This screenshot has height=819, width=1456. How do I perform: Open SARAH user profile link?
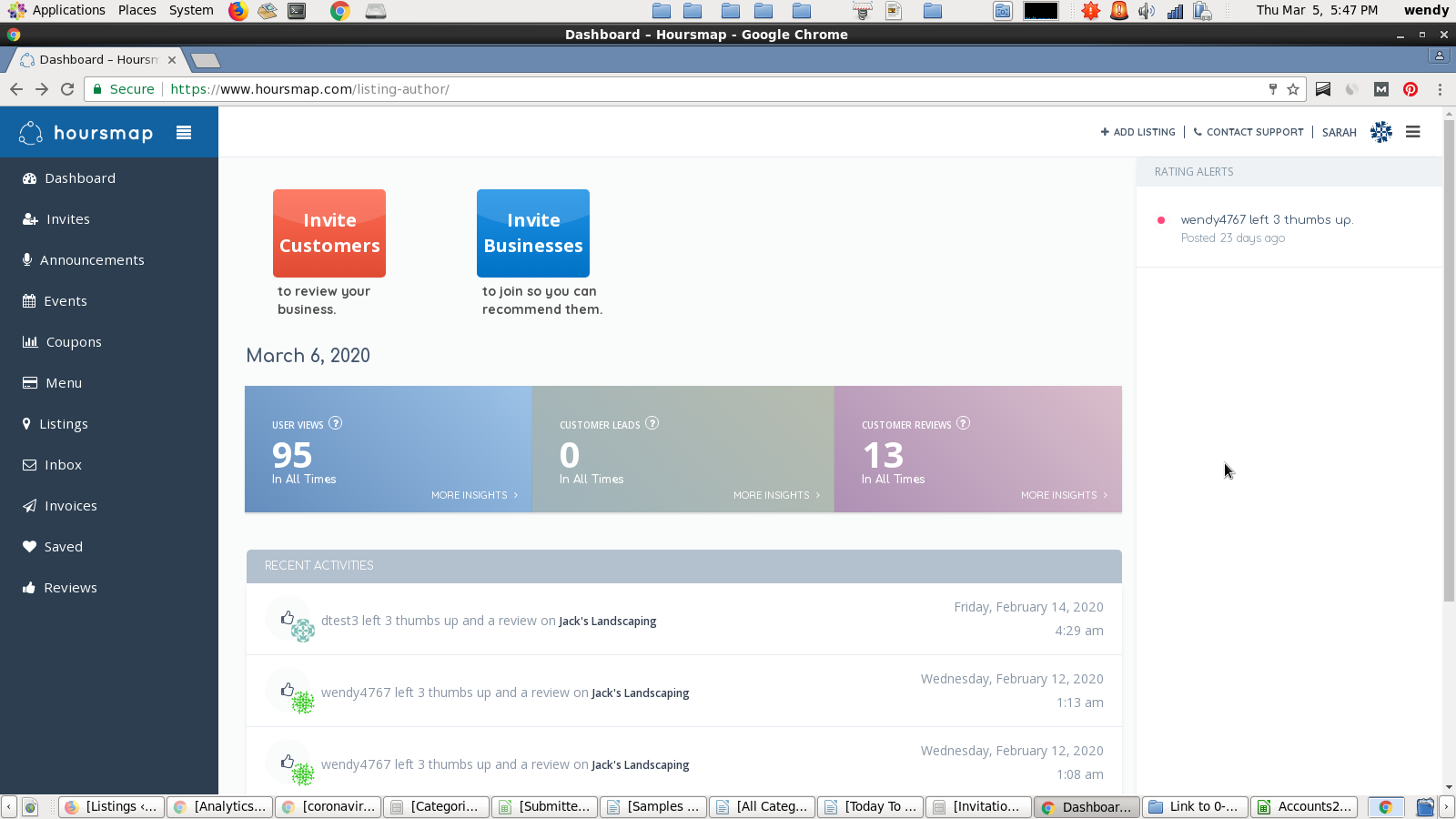1340,132
